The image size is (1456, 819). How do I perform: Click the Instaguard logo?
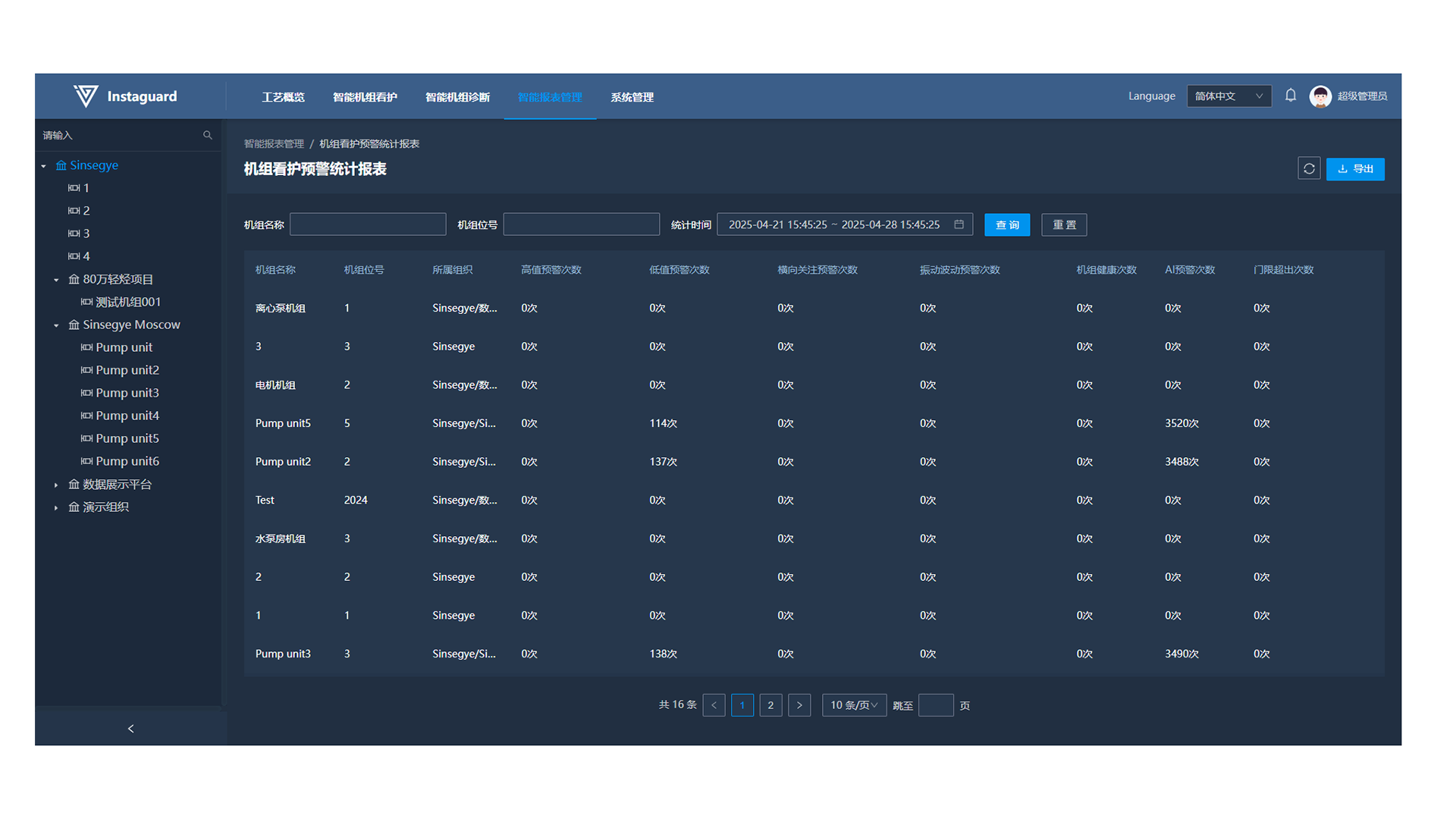[x=86, y=96]
